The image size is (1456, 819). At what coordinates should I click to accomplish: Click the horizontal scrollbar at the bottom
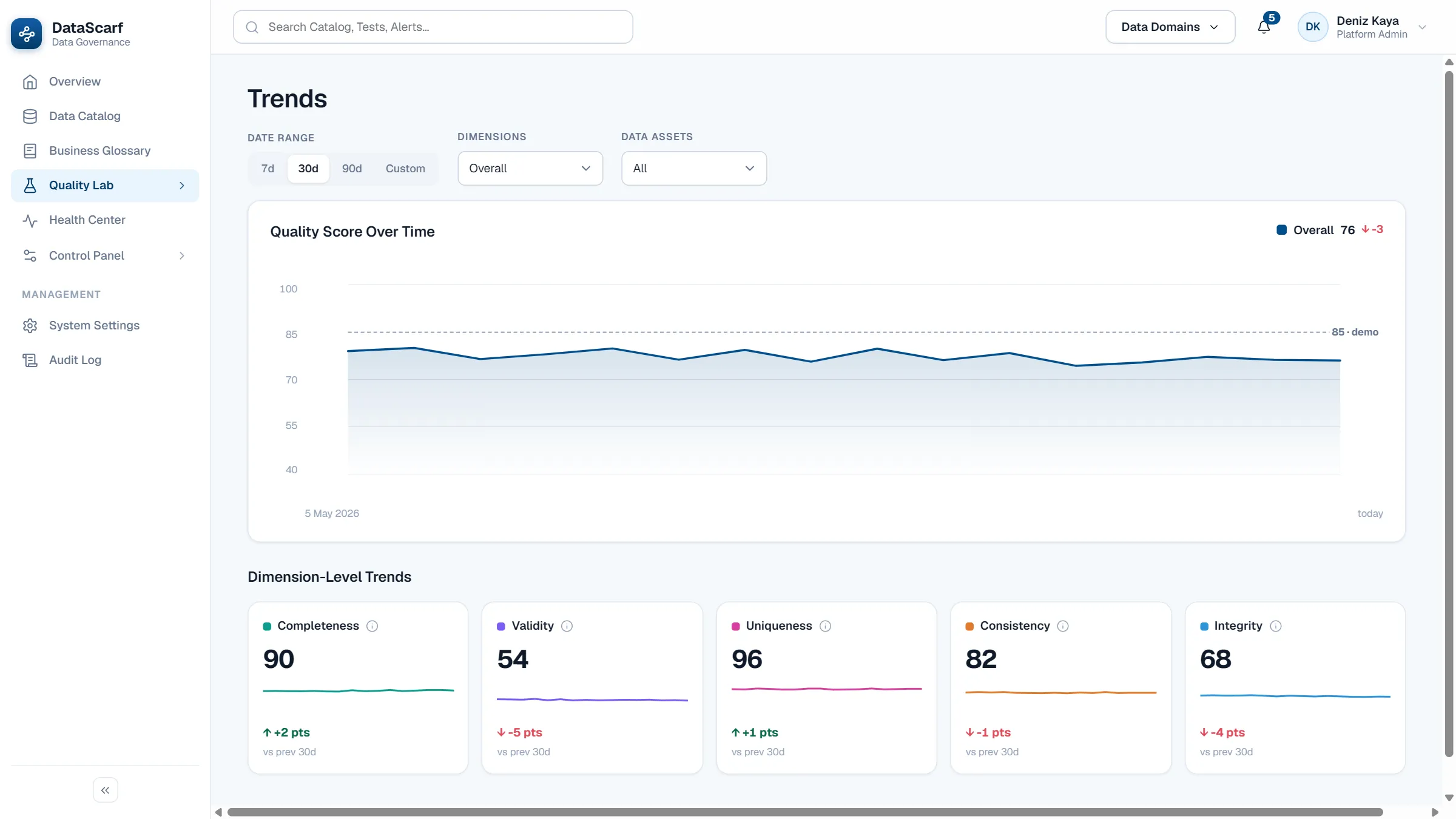pyautogui.click(x=805, y=812)
